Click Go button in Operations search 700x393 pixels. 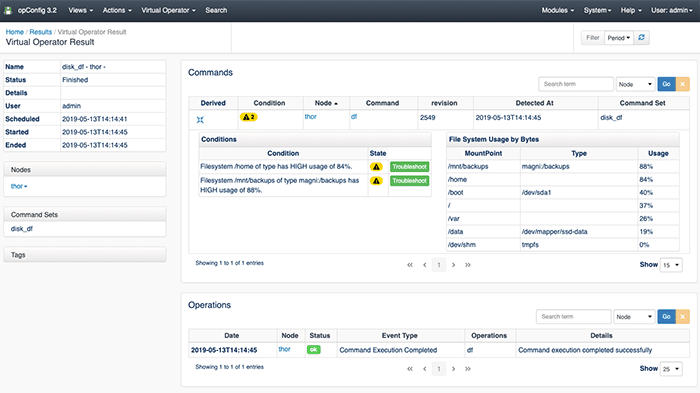667,317
